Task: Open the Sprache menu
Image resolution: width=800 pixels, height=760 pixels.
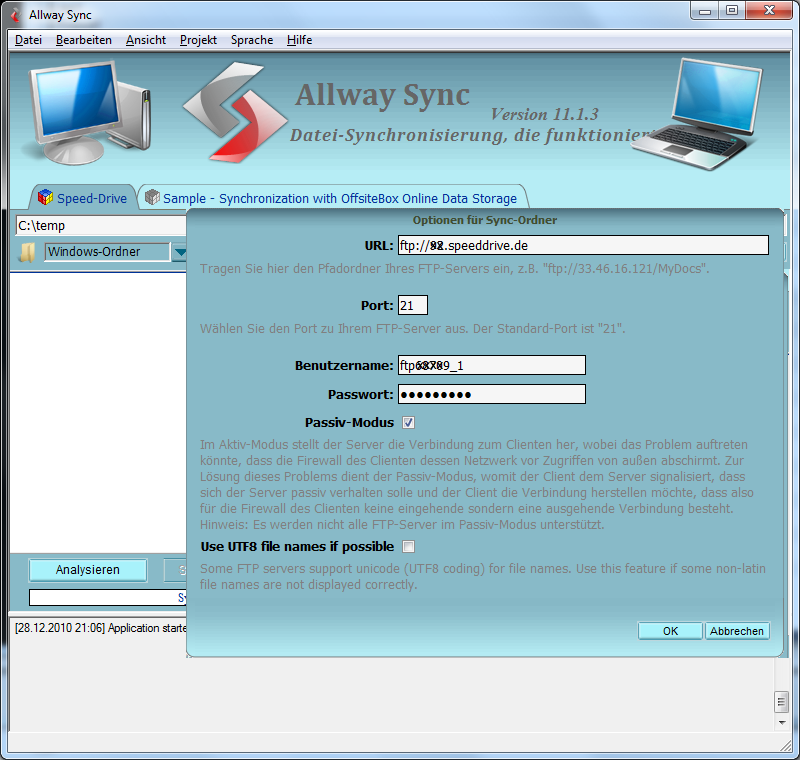Action: click(251, 40)
